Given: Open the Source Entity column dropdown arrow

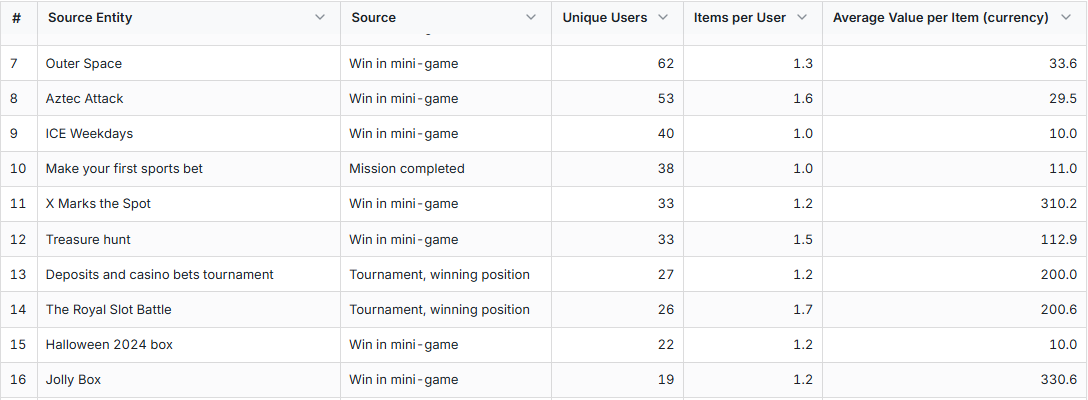Looking at the screenshot, I should pos(320,17).
